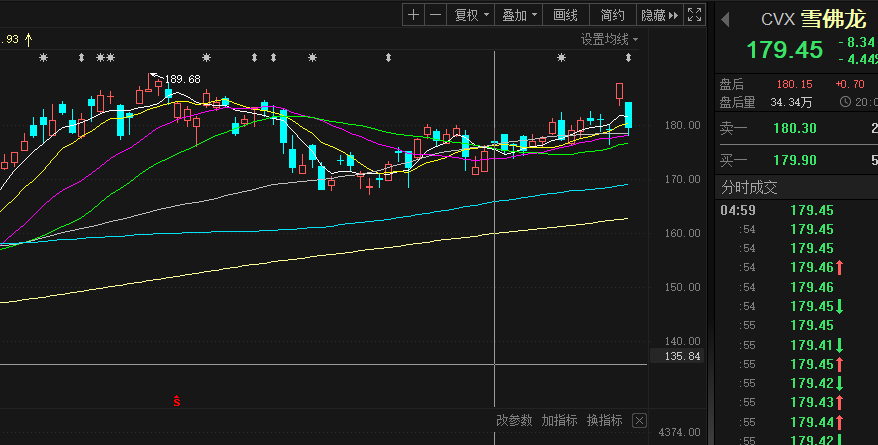The width and height of the screenshot is (878, 445).
Task: Select the 画线 drawing tool
Action: point(566,15)
